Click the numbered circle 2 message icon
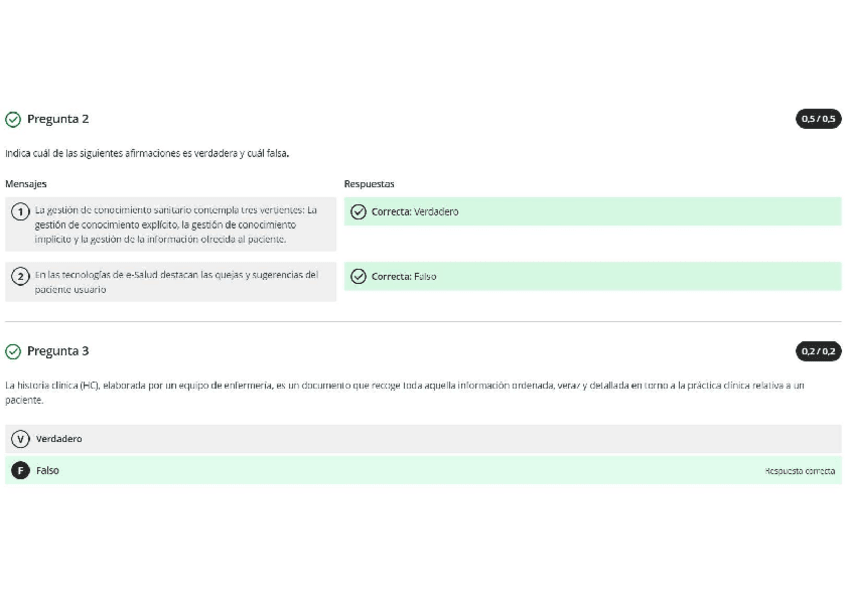Viewport: 848px width, 599px height. click(x=19, y=276)
